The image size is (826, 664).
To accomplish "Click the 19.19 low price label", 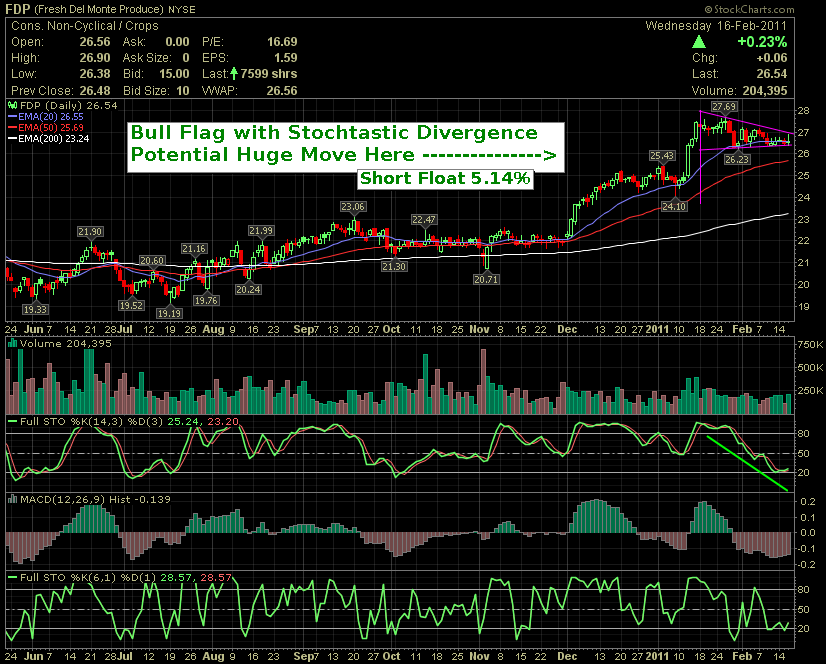I will [169, 313].
